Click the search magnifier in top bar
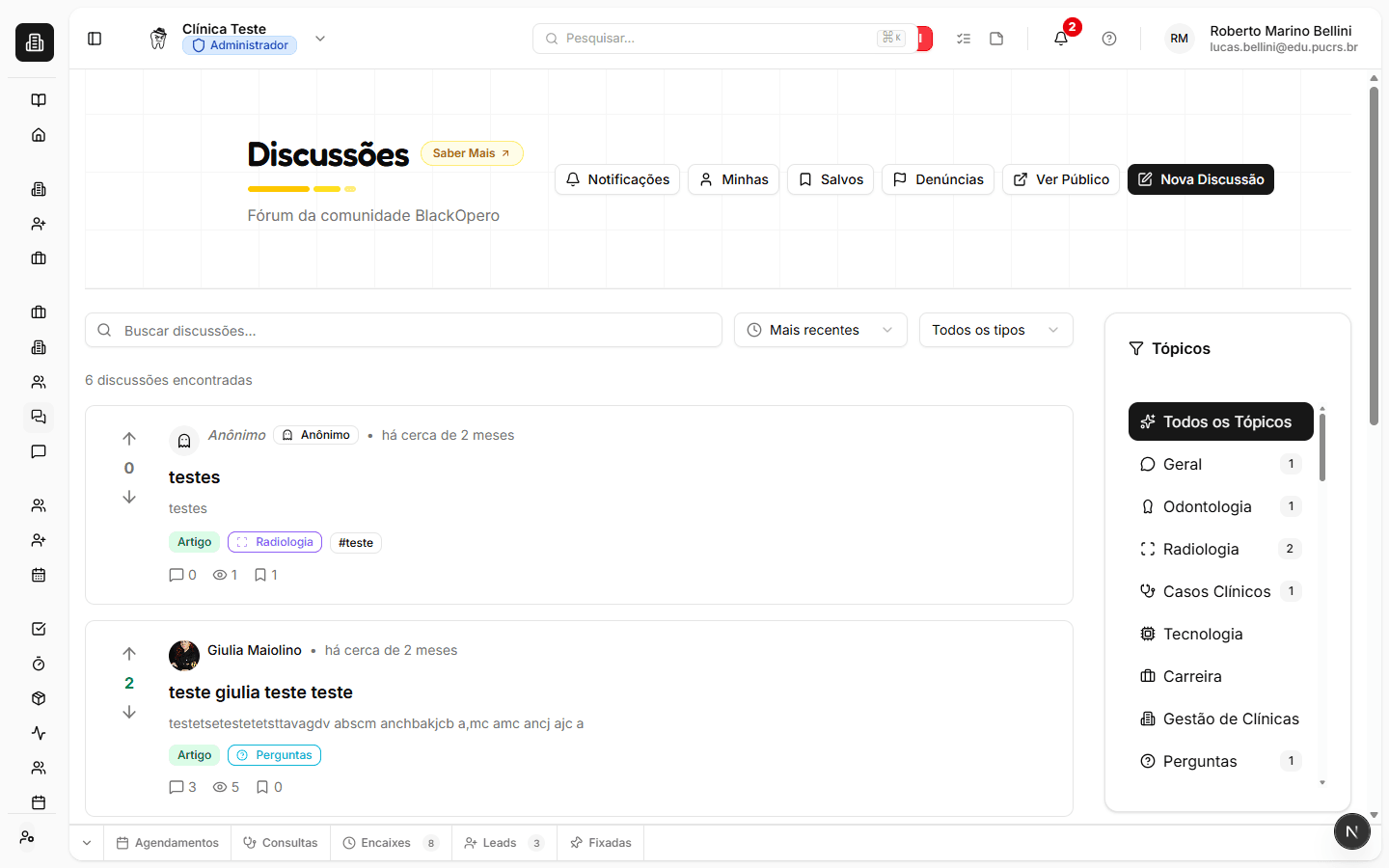This screenshot has height=868, width=1389. click(x=551, y=38)
